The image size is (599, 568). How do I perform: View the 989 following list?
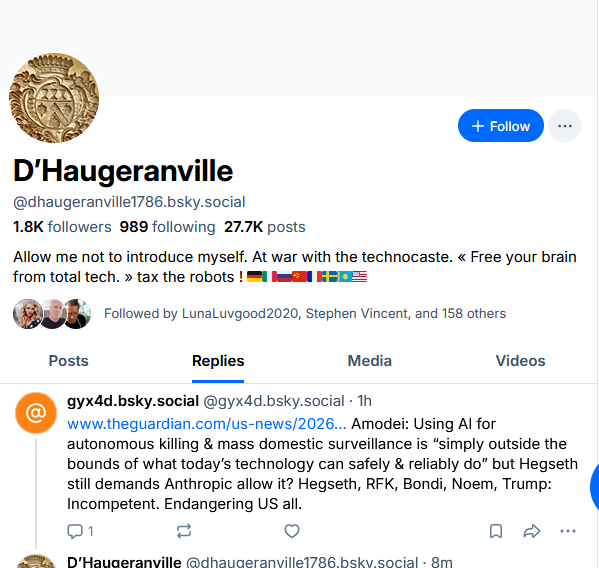click(167, 227)
